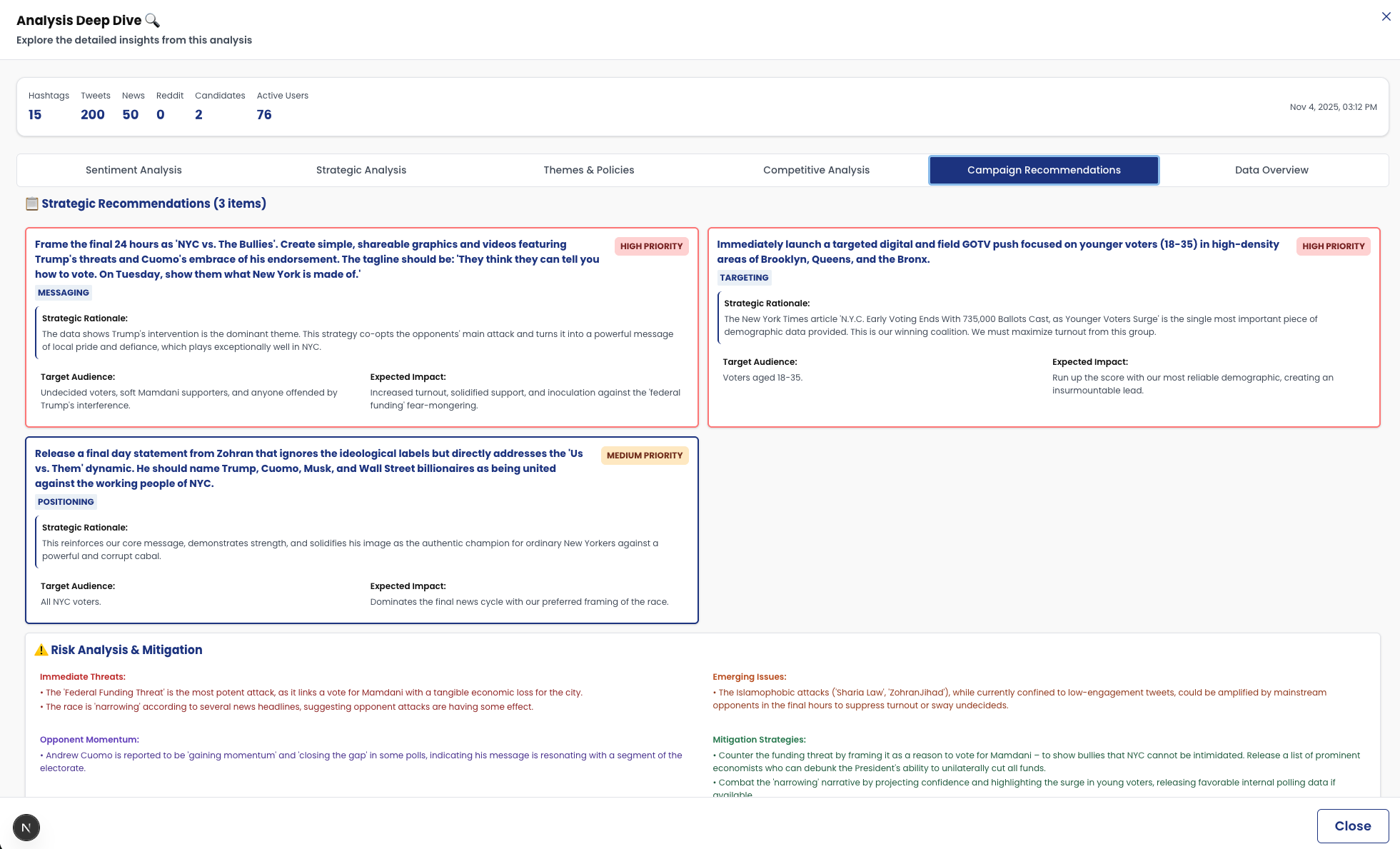
Task: Click the Active Users stat showing 76
Action: click(263, 114)
